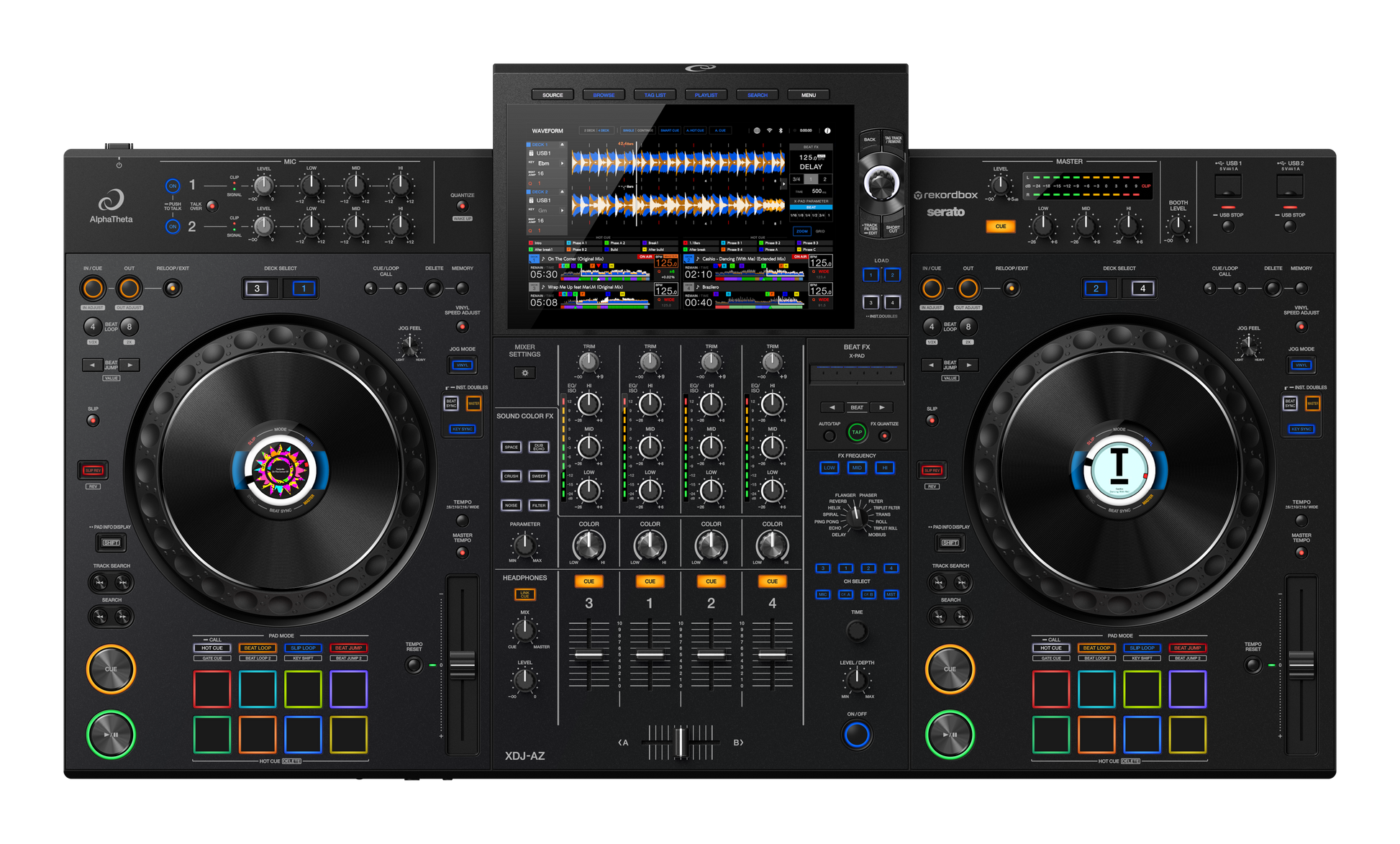Enable LINK CUE in the headphones section
The image size is (1400, 844).
[x=525, y=594]
